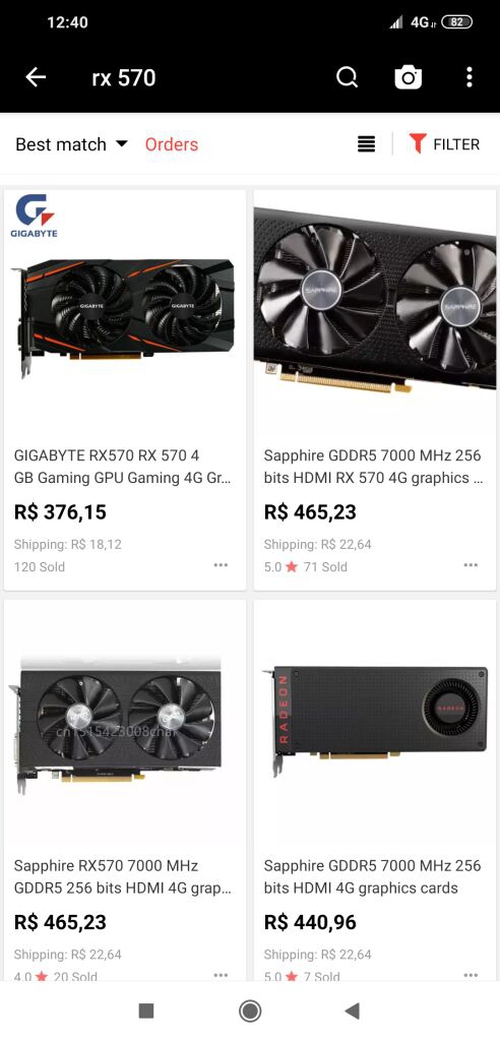Open more options on the R$ 465,23 Sapphire card with 71 sold
The height and width of the screenshot is (1041, 500).
471,565
